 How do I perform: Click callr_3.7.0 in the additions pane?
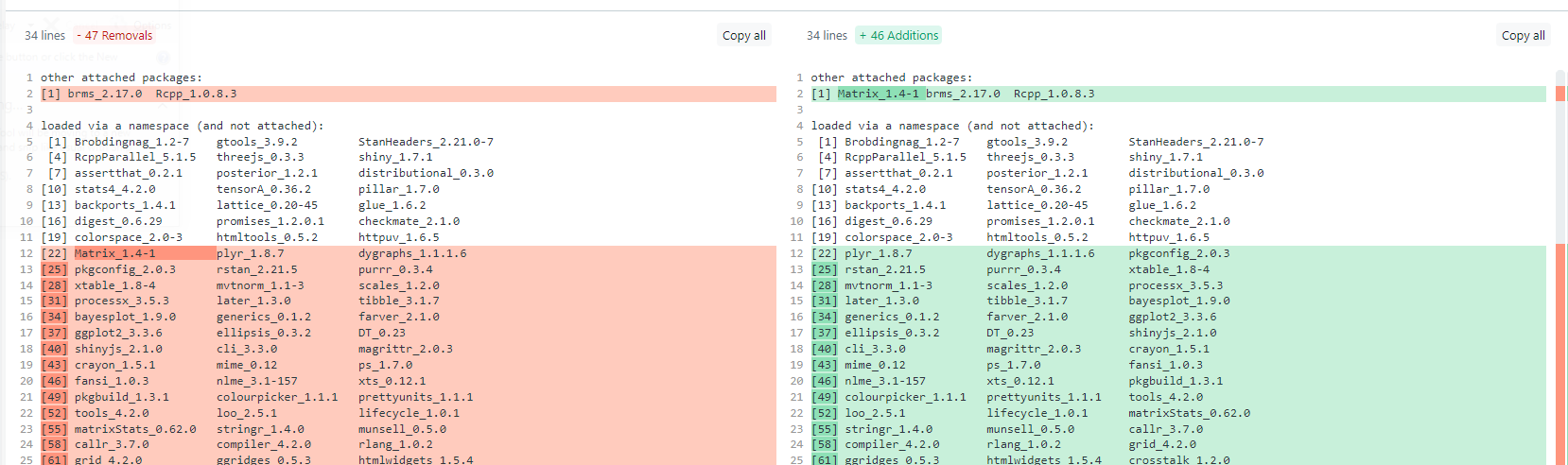coord(1165,429)
